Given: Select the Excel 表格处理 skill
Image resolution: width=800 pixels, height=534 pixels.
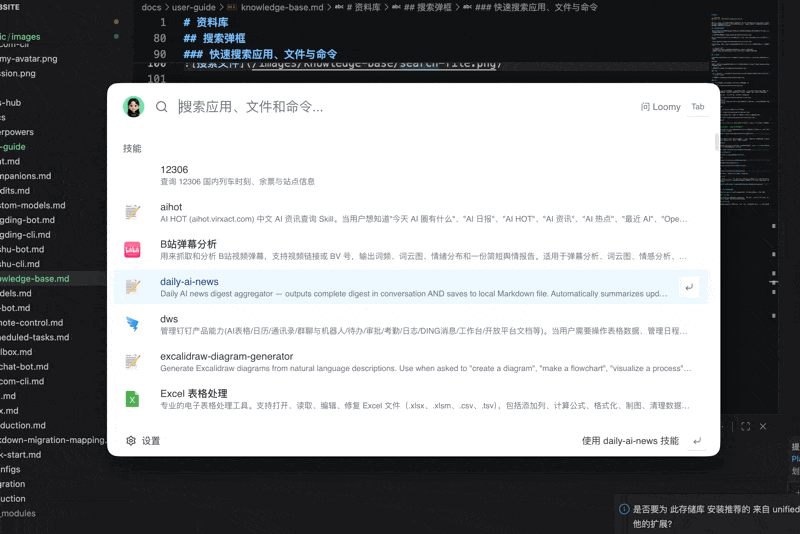Looking at the screenshot, I should (x=411, y=399).
